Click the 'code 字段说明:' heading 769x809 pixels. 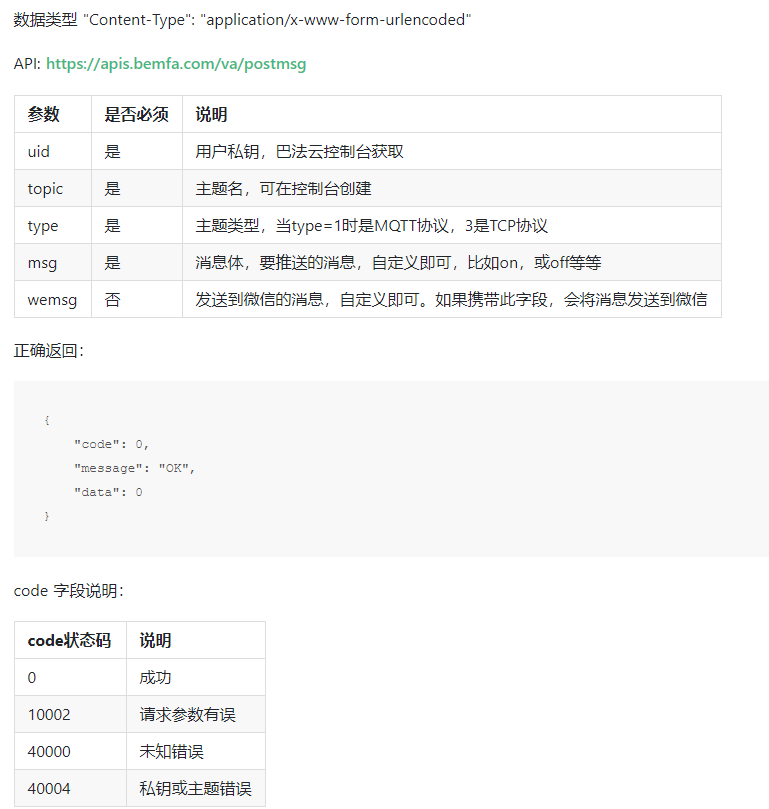click(69, 591)
